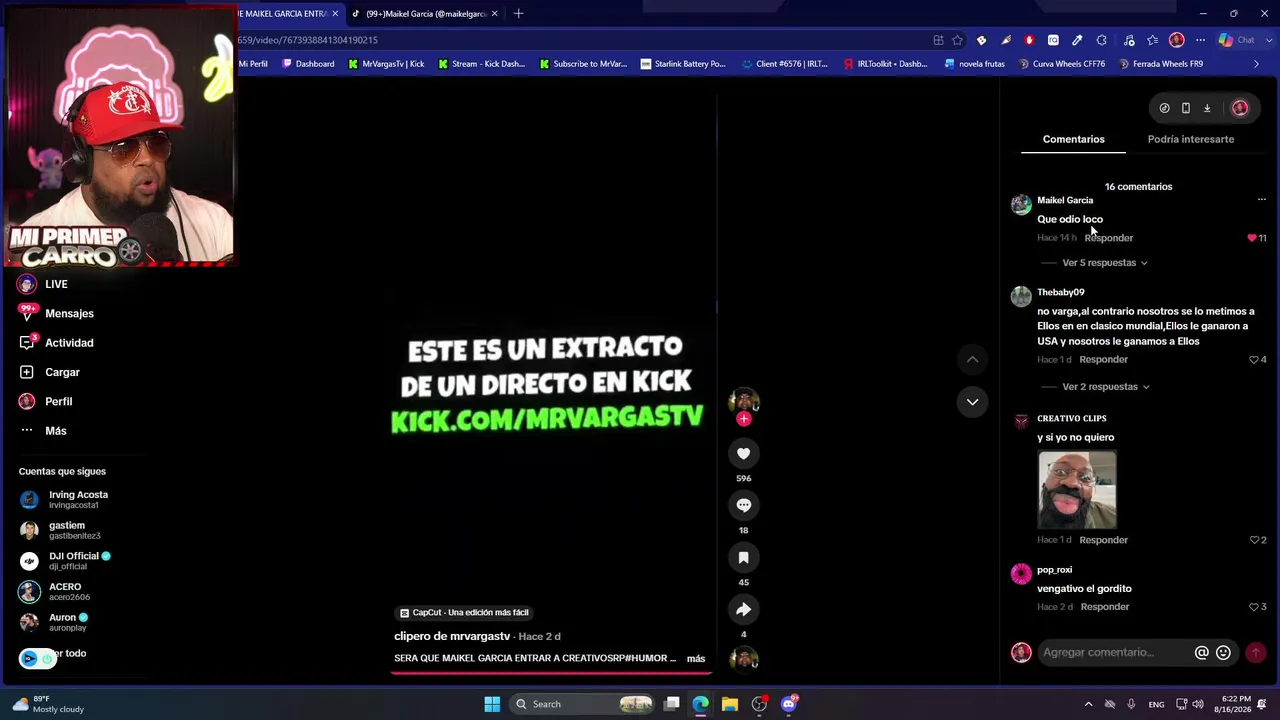The width and height of the screenshot is (1280, 720).
Task: Like the CREATIVO CLIPS comment
Action: 1254,540
